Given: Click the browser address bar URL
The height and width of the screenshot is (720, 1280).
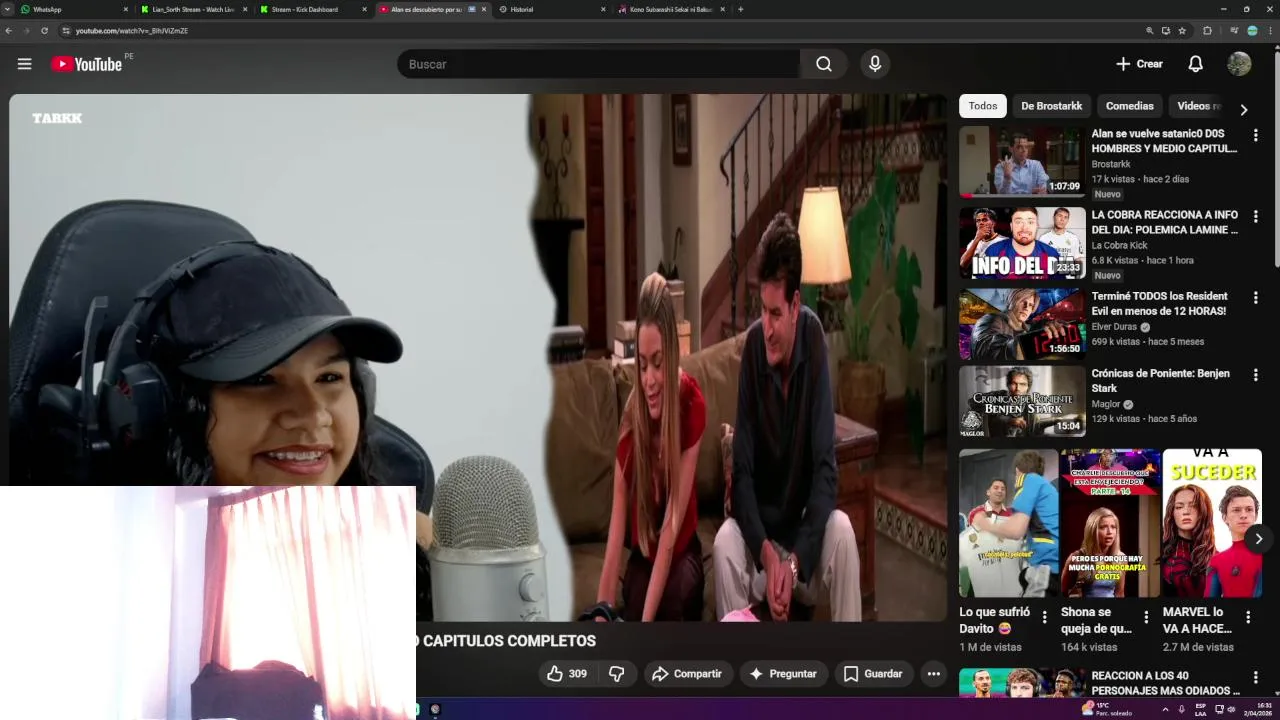Looking at the screenshot, I should pos(132,31).
